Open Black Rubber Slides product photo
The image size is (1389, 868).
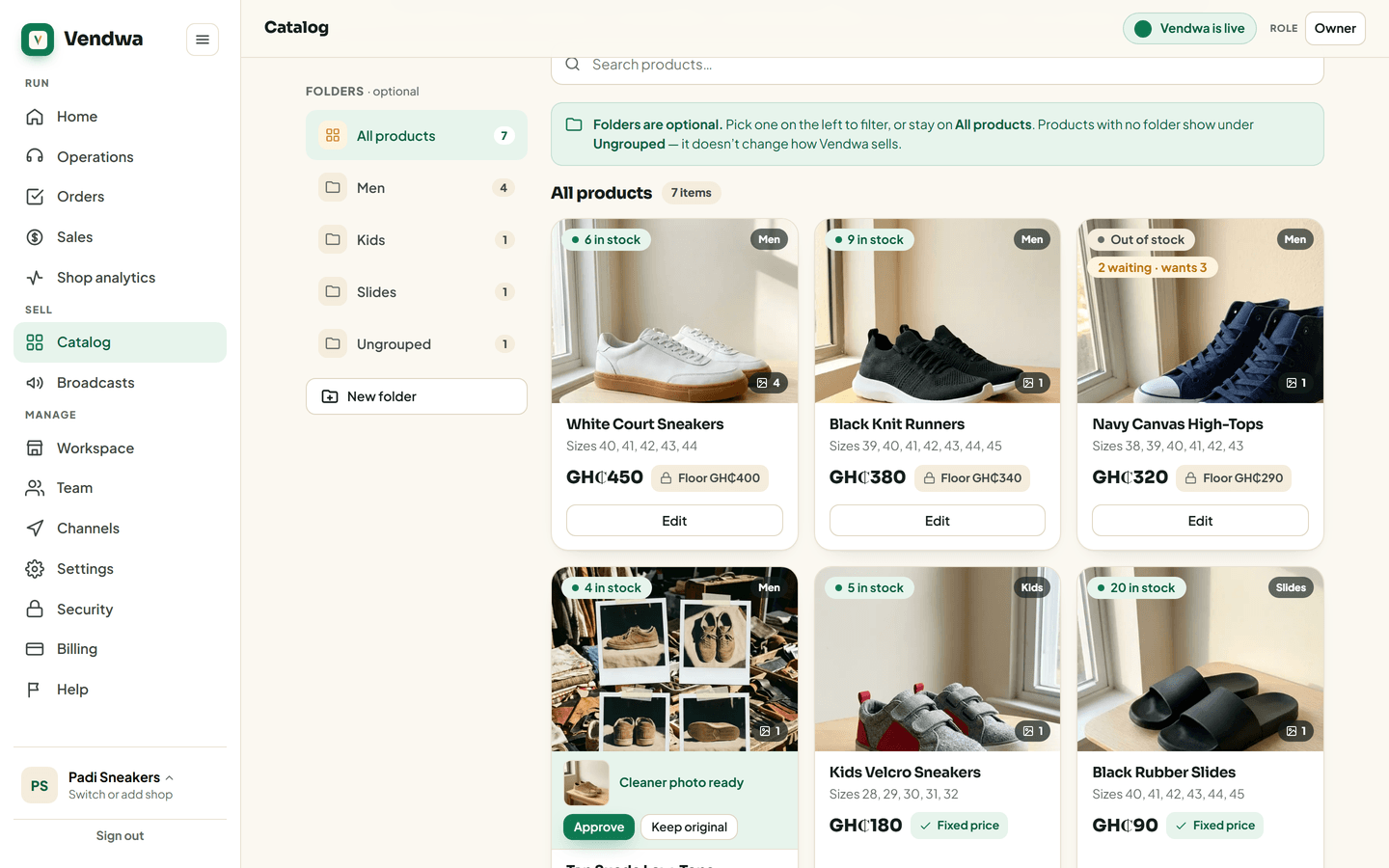click(x=1200, y=660)
